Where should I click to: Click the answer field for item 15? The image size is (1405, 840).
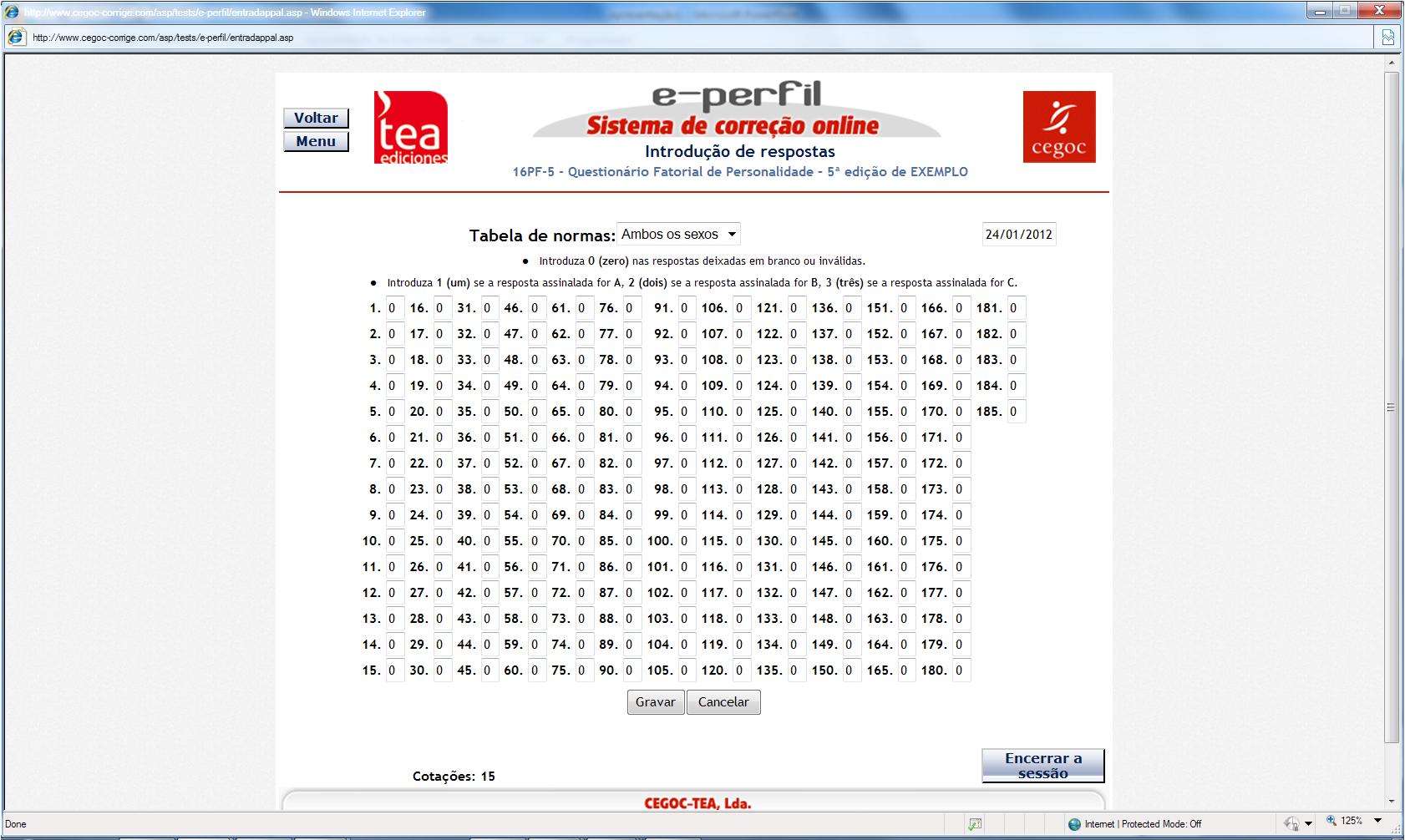[x=395, y=670]
